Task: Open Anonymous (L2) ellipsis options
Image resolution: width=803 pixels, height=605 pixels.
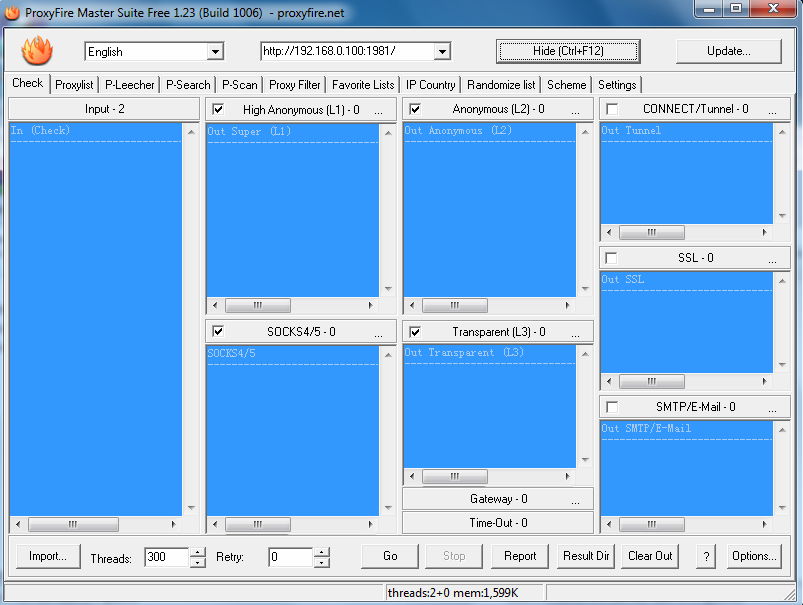Action: tap(576, 110)
